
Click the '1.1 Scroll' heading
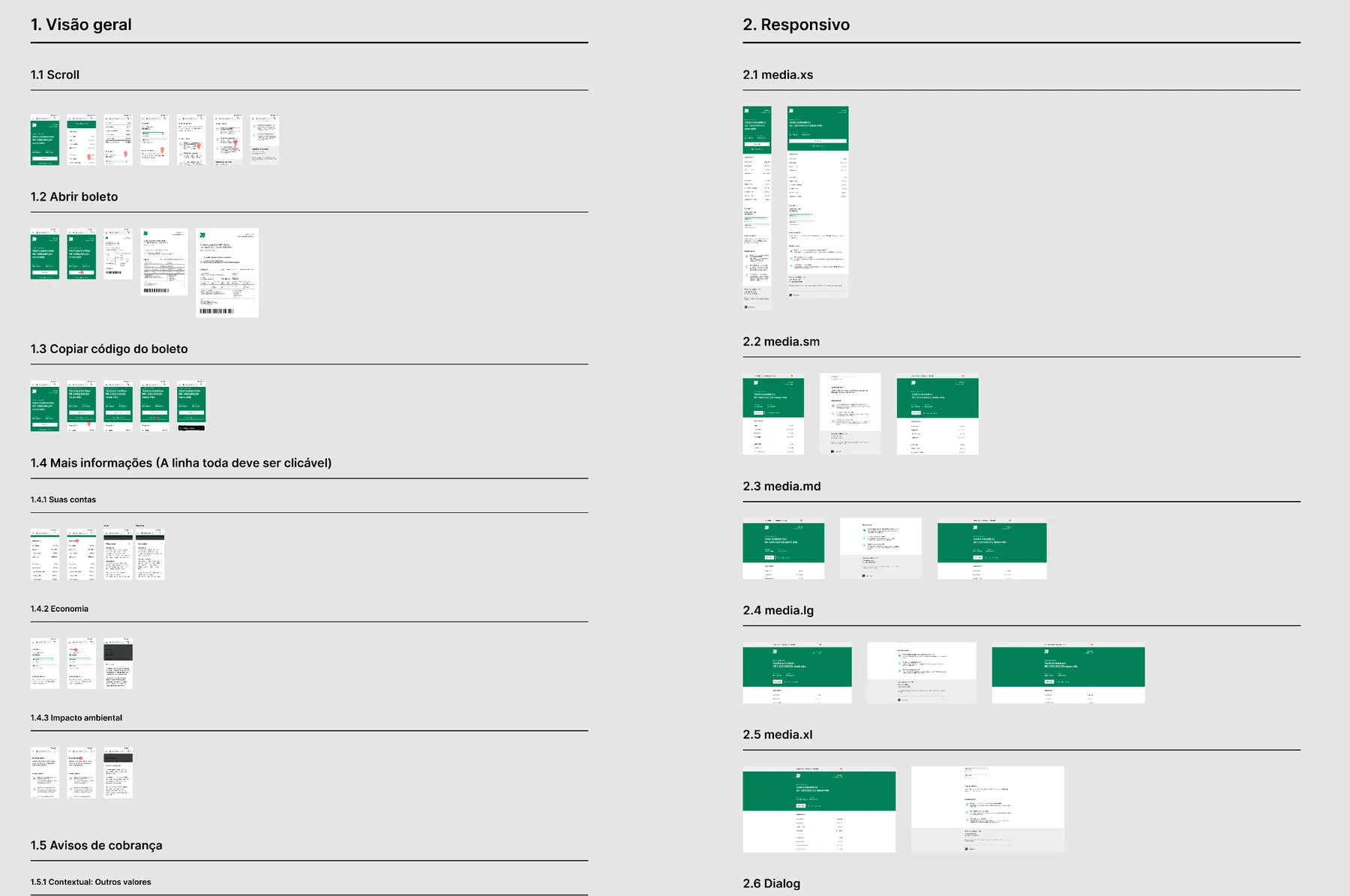[x=55, y=75]
